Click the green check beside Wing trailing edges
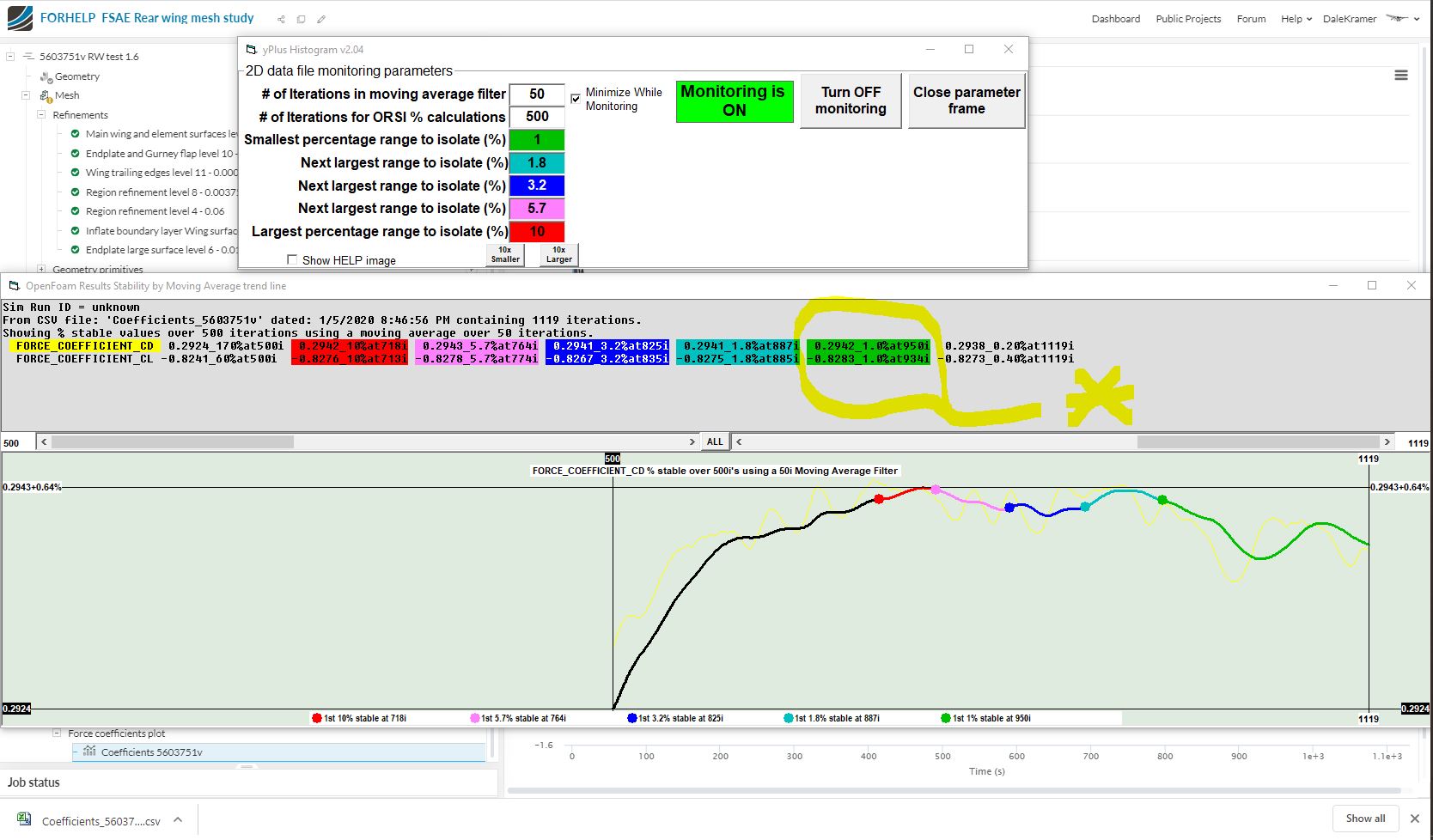This screenshot has width=1433, height=840. pyautogui.click(x=75, y=173)
